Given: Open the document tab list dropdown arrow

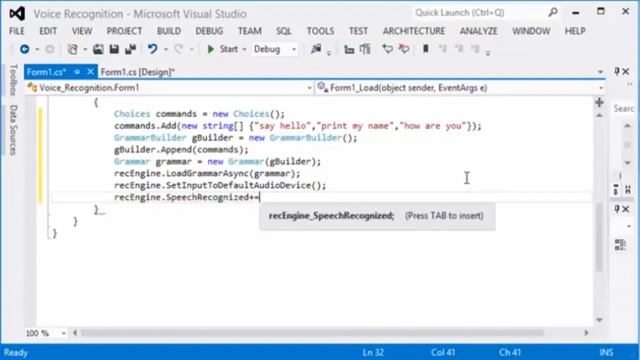Looking at the screenshot, I should [600, 72].
